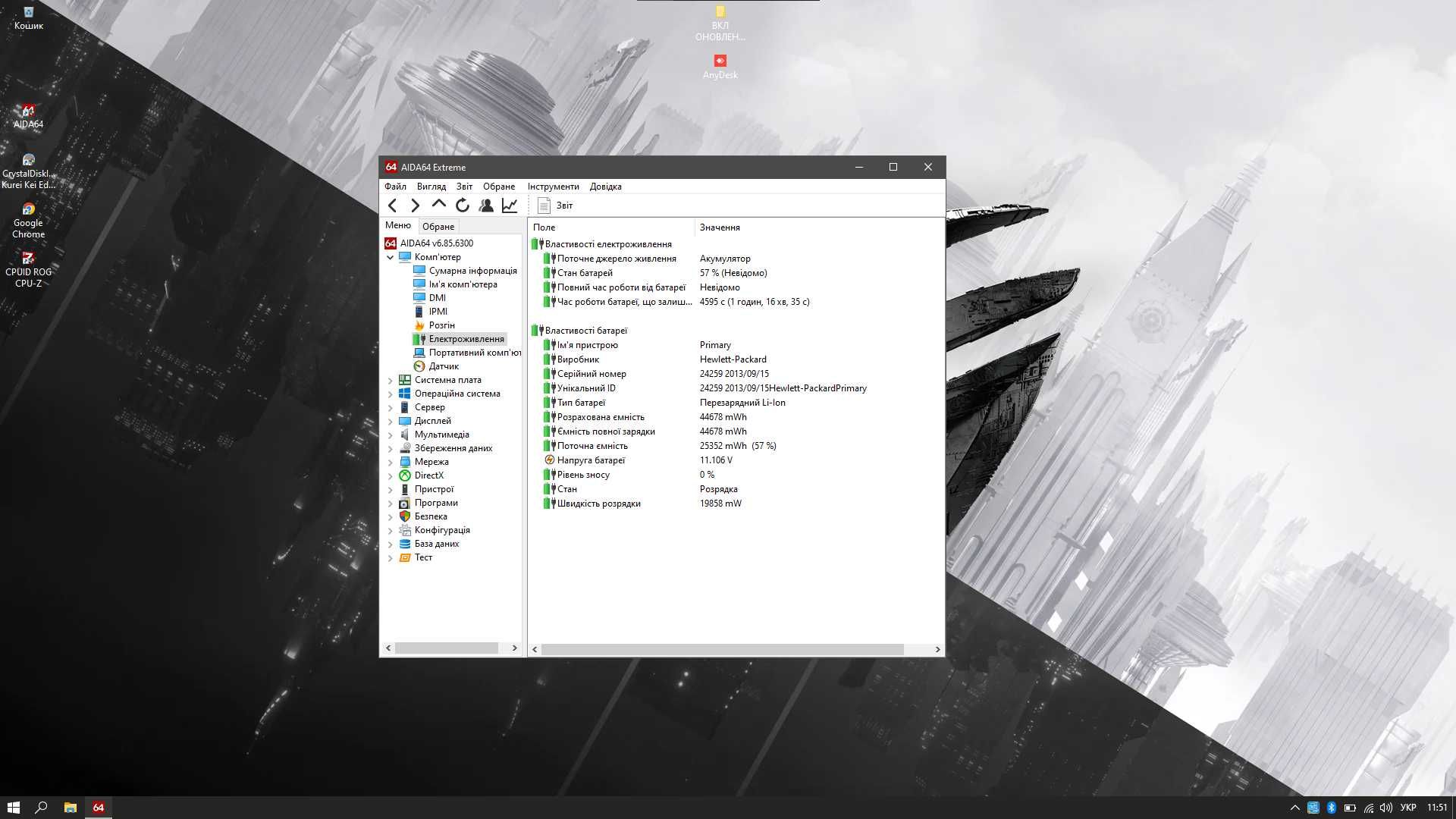The width and height of the screenshot is (1456, 819).
Task: Expand the Системна плата node
Action: coord(391,380)
